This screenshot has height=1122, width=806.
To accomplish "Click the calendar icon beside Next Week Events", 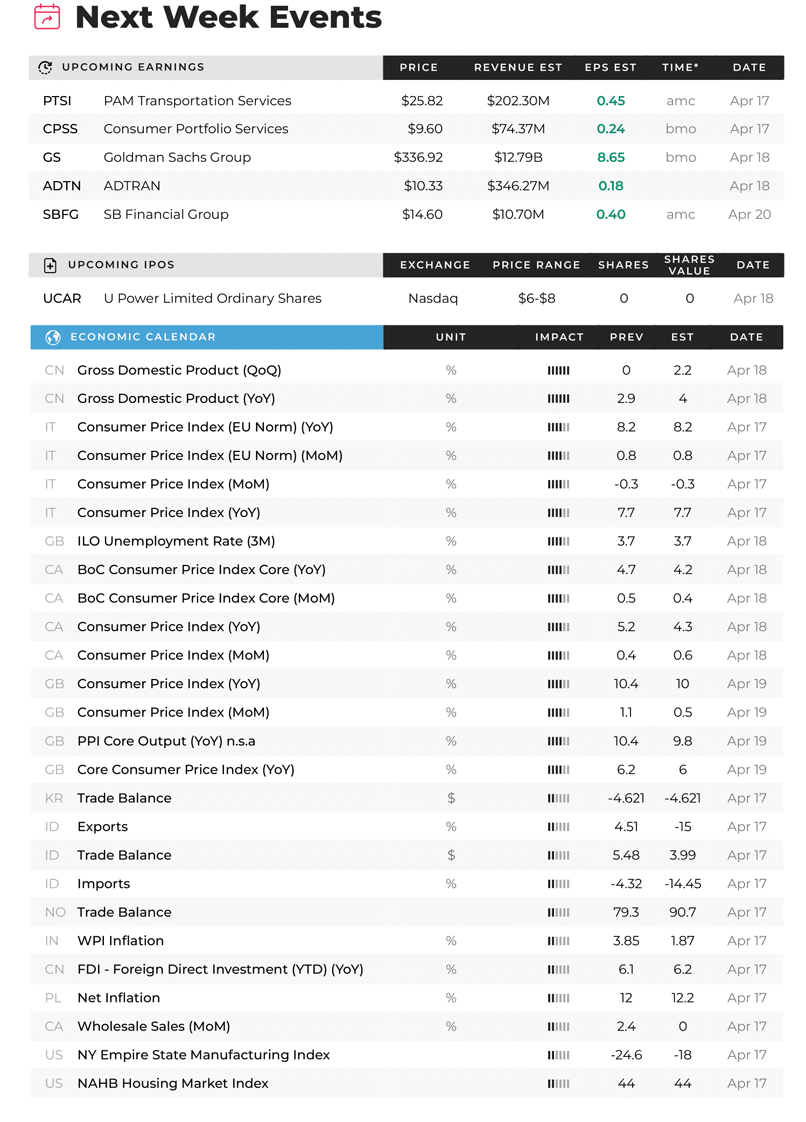I will (47, 16).
